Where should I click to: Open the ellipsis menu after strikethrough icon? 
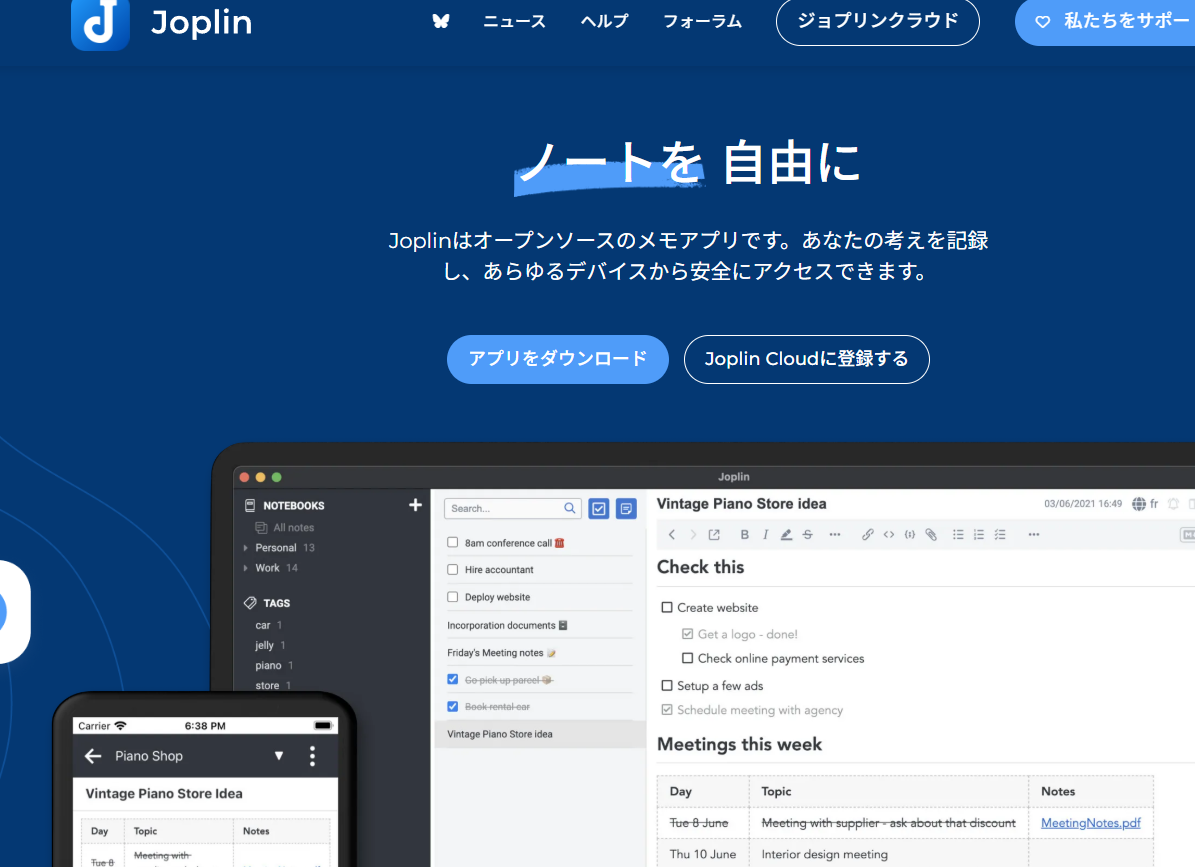(835, 535)
